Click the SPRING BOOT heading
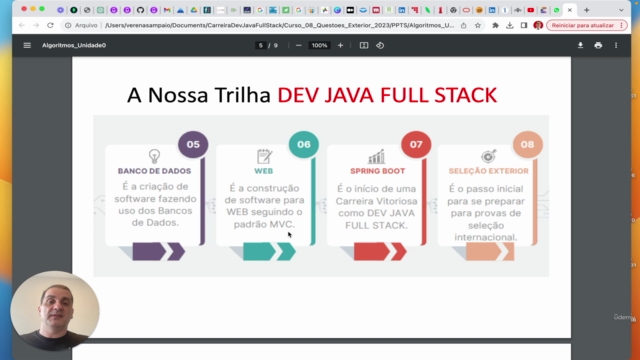Screen dimensions: 640x360 pyautogui.click(x=378, y=171)
